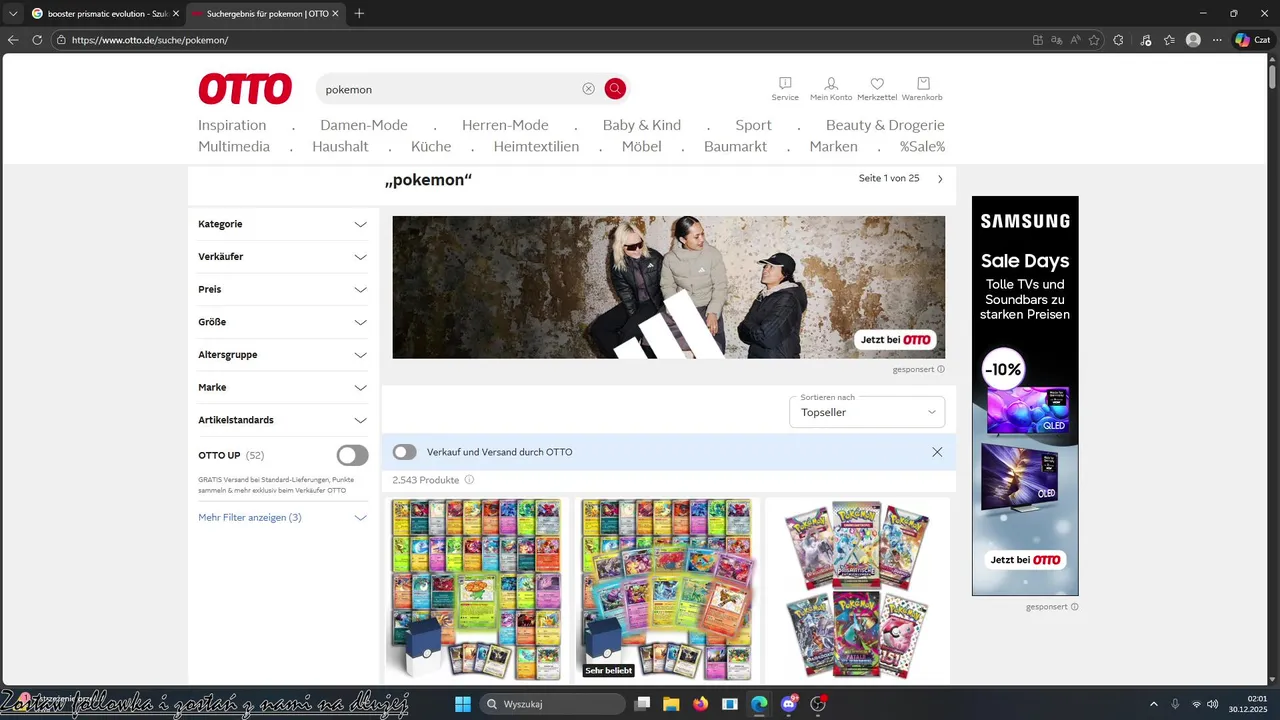The image size is (1280, 720).
Task: Toggle OTTO UP filter switch
Action: coord(352,456)
